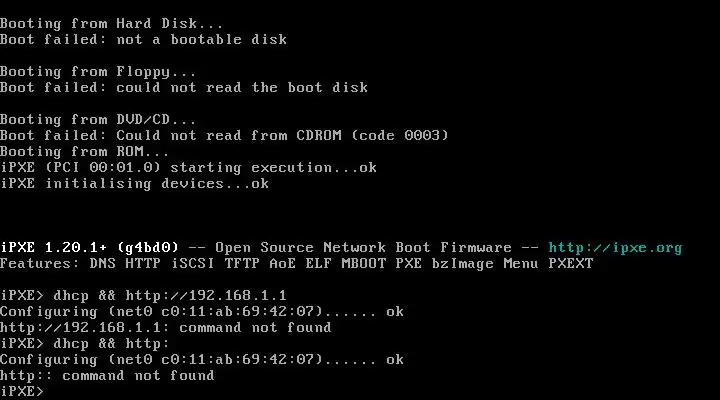Click the 'dhcp && http://192.168.1.1' command
720x400 pixels.
tap(170, 295)
